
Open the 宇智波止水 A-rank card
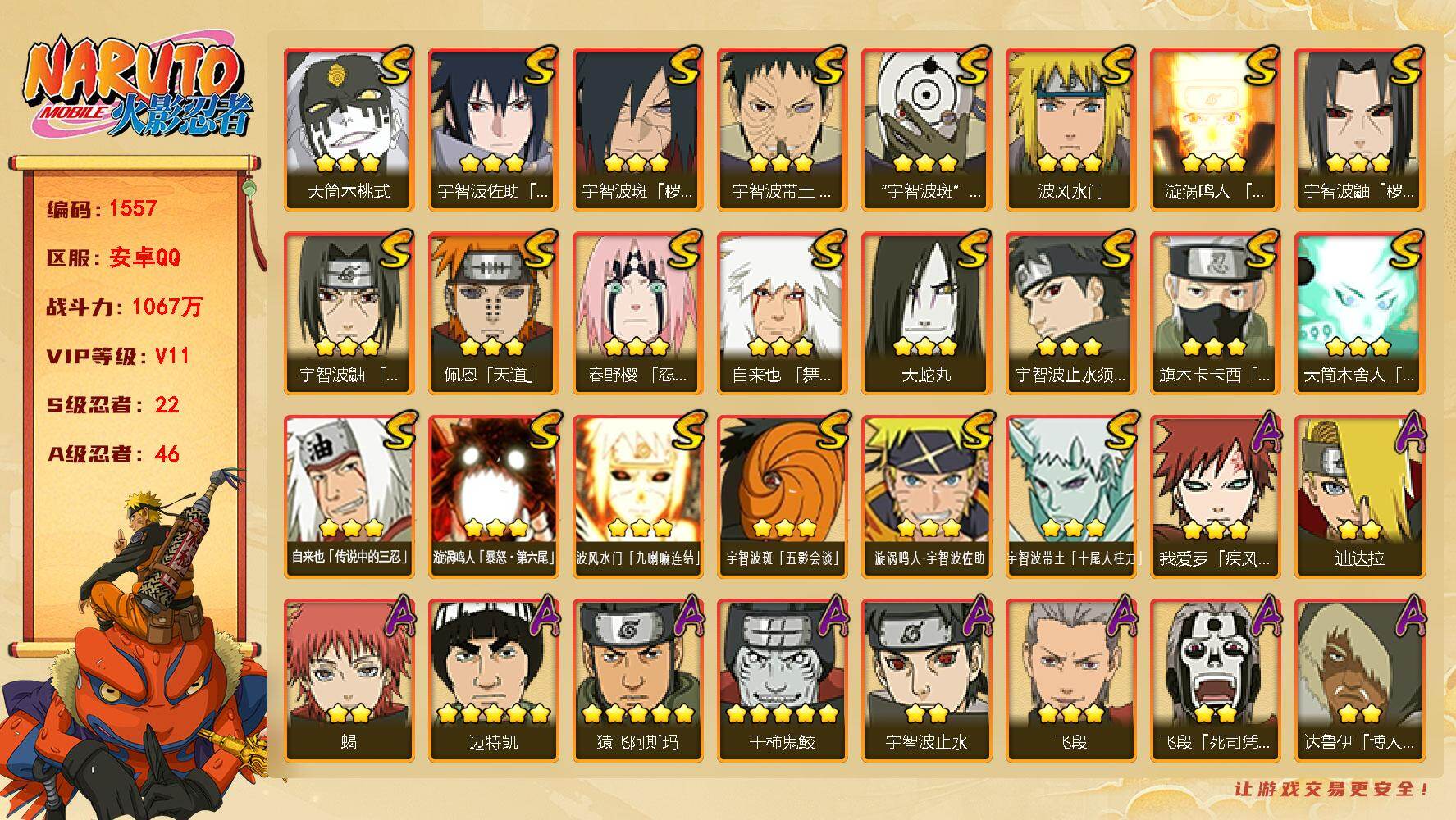click(927, 681)
